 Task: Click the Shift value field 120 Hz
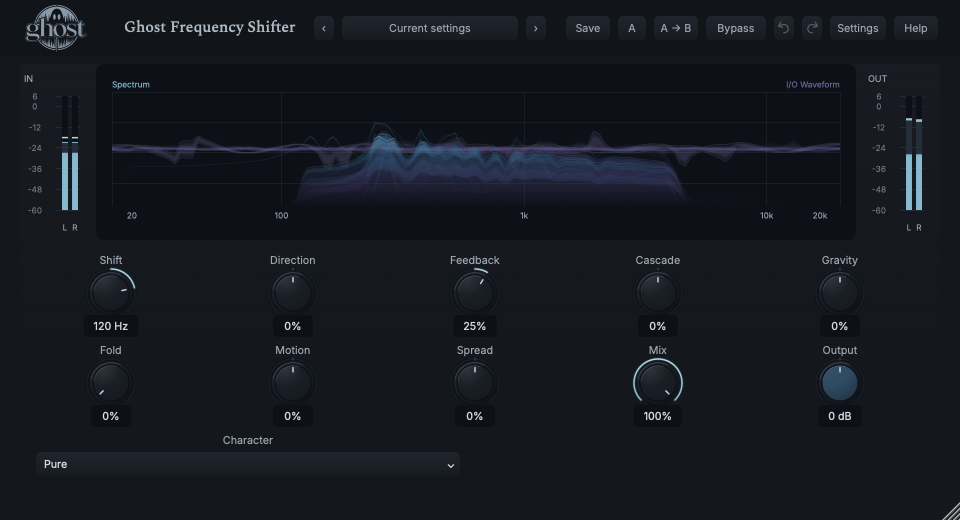[x=111, y=326]
